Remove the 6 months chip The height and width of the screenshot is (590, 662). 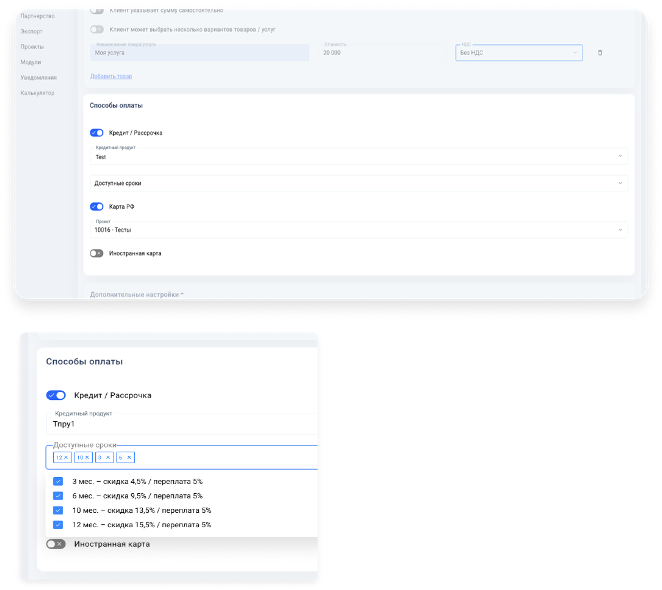coord(127,457)
